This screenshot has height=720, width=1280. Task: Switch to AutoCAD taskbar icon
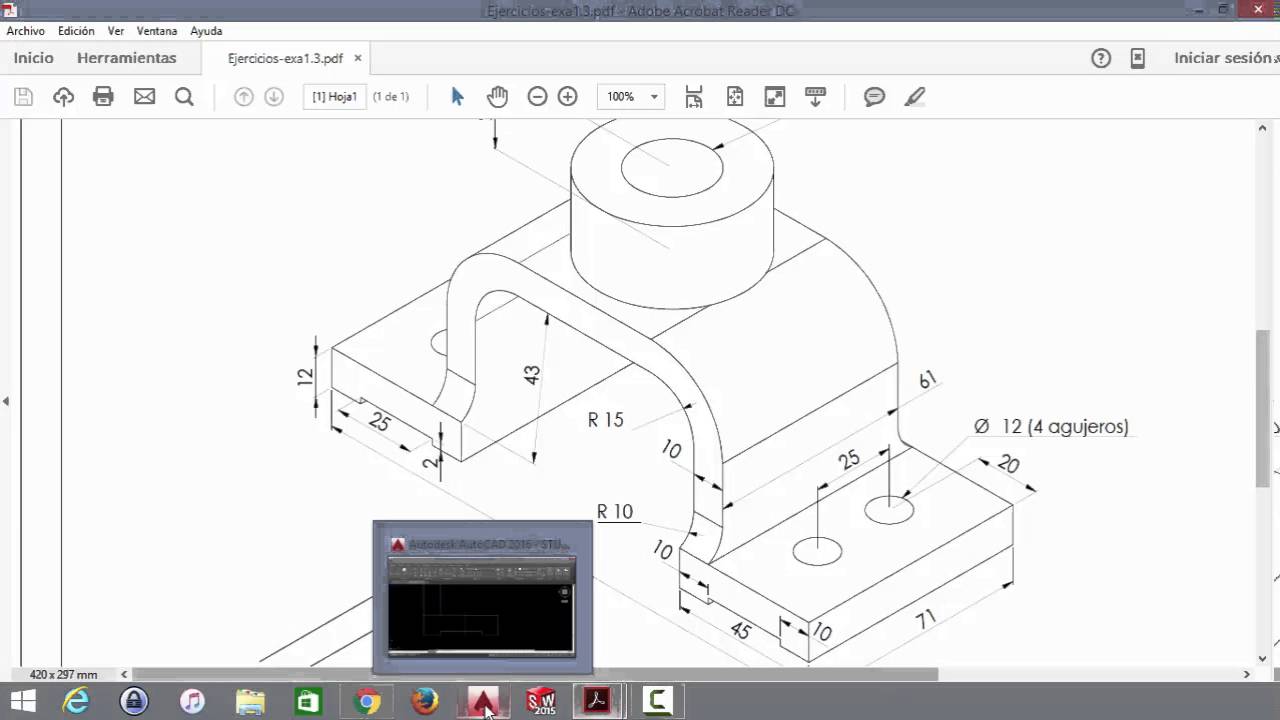pos(484,701)
